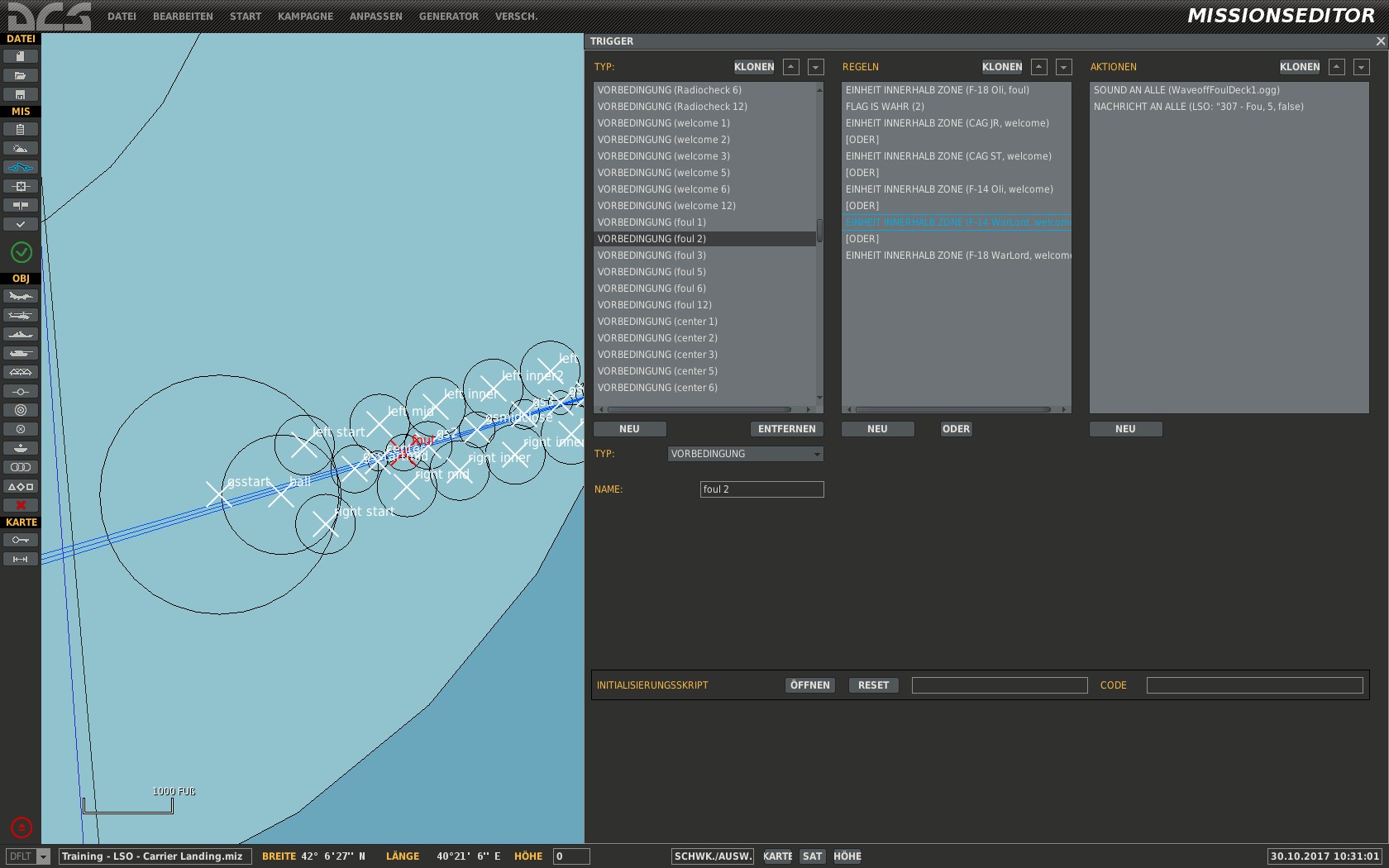Toggle the SAT map view
Screen dimensions: 1389x868
[812, 856]
